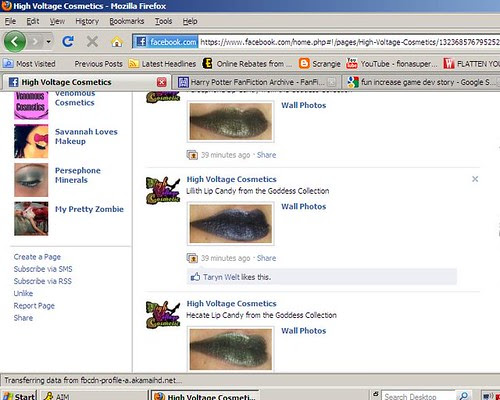Switch to the fun increase game dev story tab
Screen dimensions: 500x400
tap(422, 82)
